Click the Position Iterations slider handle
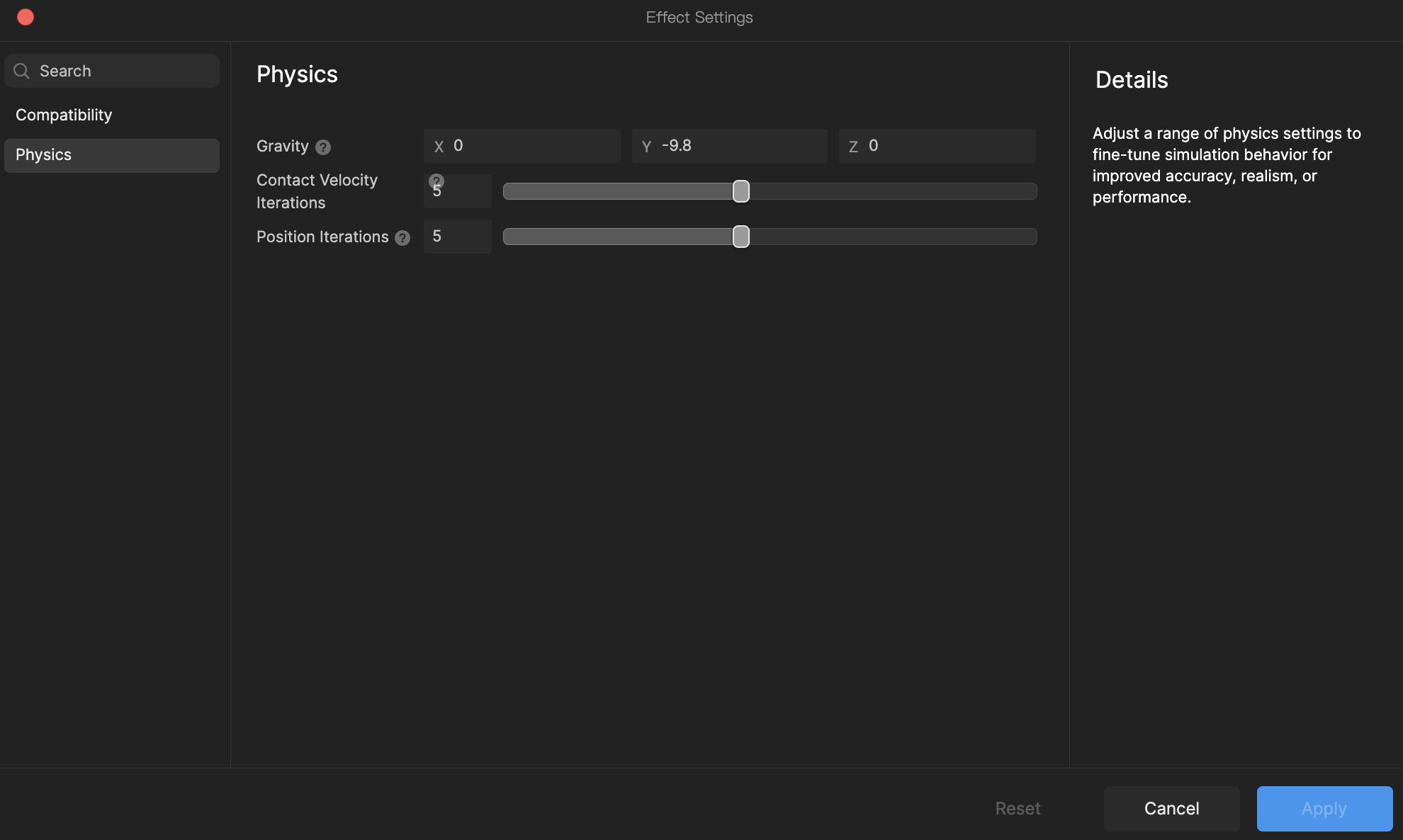This screenshot has height=840, width=1403. pos(741,237)
